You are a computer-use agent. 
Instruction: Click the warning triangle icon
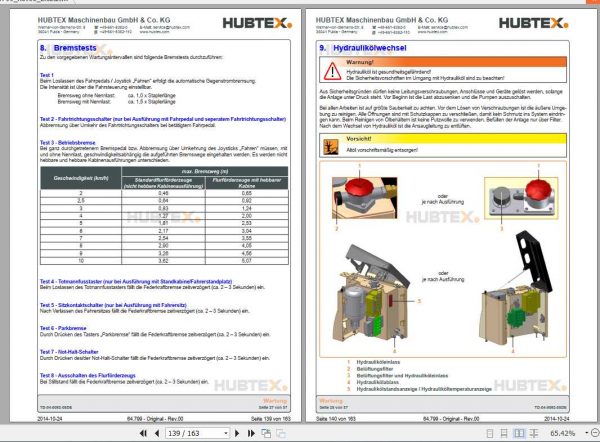click(332, 71)
